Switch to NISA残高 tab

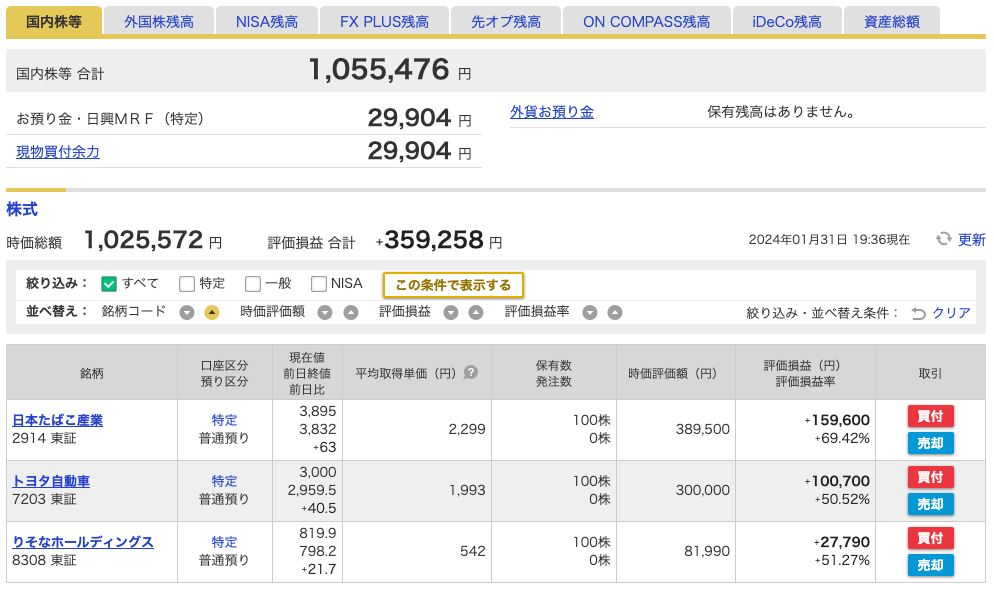267,22
